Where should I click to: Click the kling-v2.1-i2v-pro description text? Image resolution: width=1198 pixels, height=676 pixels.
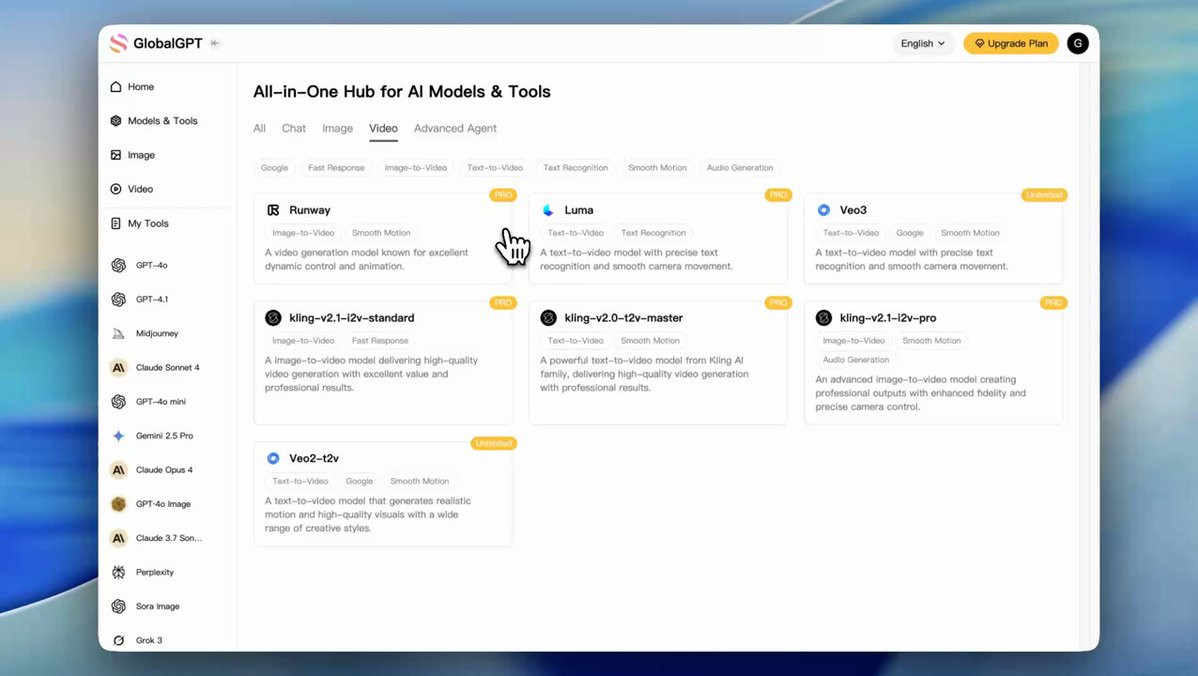point(920,393)
